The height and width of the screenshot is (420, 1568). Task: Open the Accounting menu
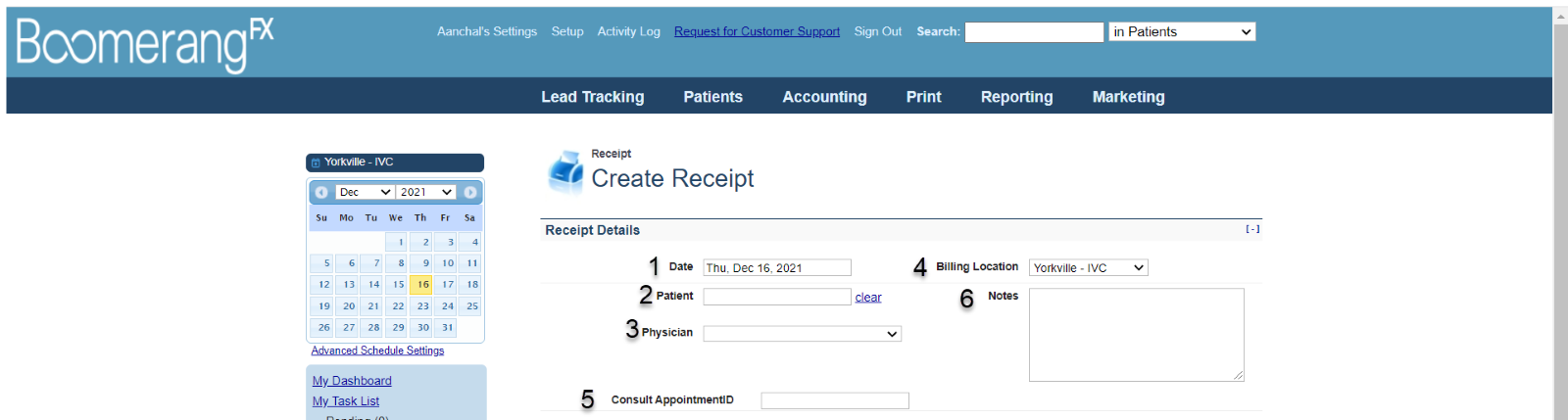point(824,97)
